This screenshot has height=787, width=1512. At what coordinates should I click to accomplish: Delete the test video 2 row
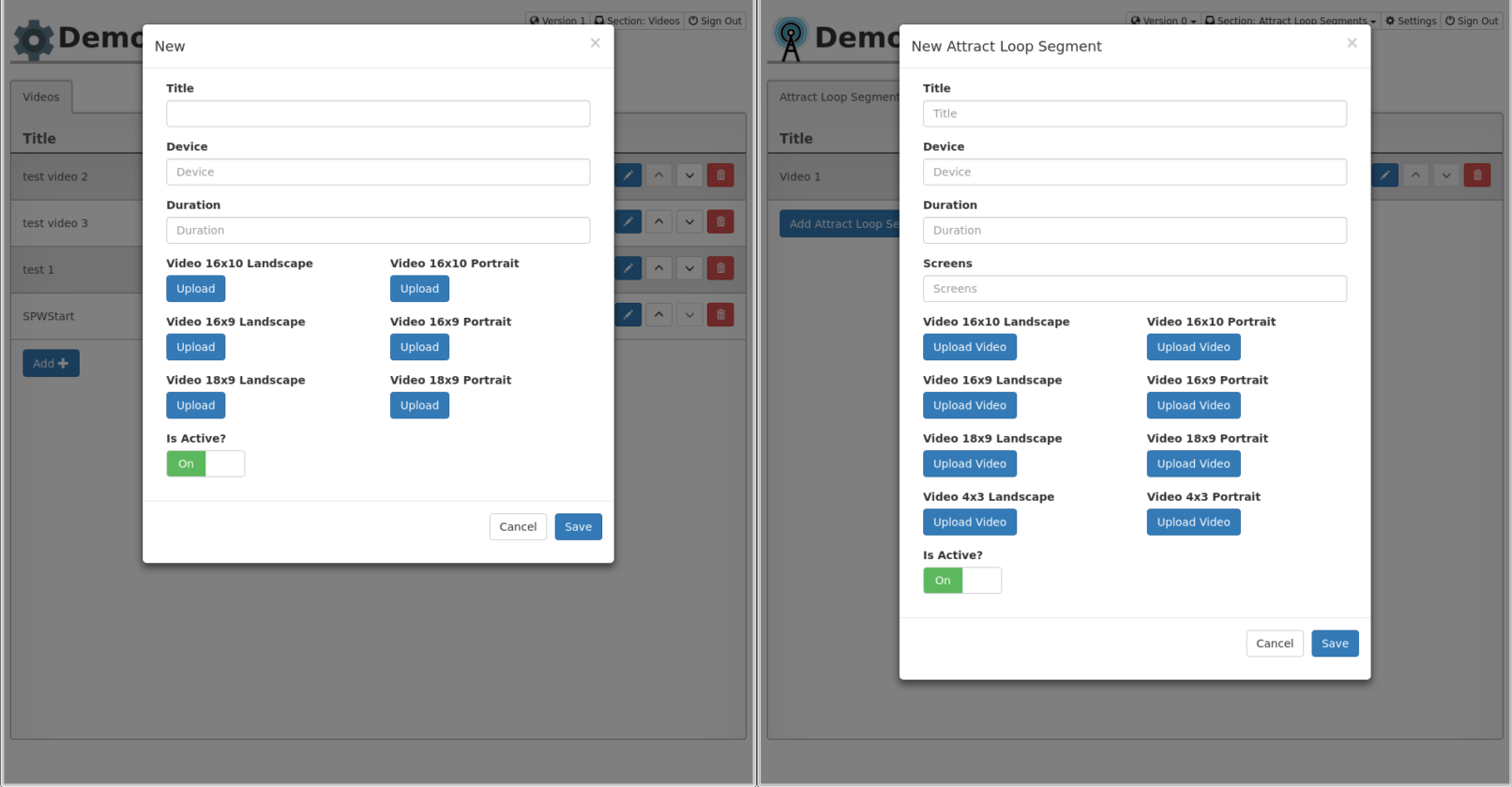720,175
